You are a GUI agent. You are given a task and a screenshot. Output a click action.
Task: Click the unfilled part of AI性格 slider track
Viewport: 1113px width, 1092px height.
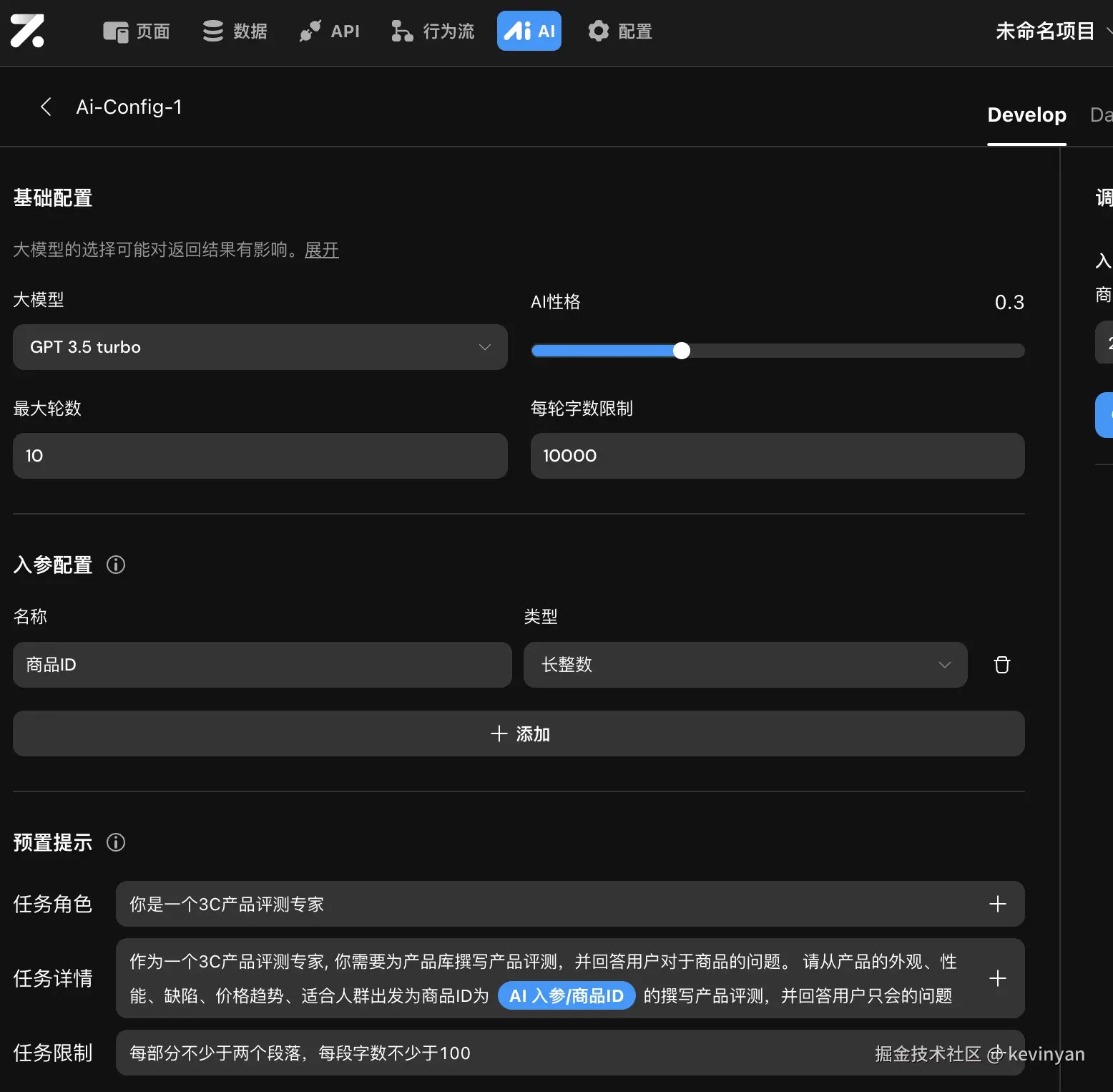857,351
